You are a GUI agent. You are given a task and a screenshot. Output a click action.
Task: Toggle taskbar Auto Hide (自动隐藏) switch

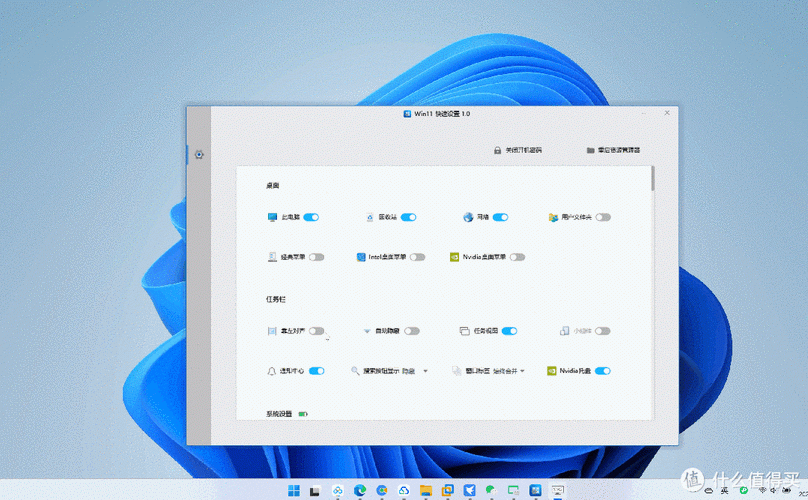pyautogui.click(x=411, y=331)
